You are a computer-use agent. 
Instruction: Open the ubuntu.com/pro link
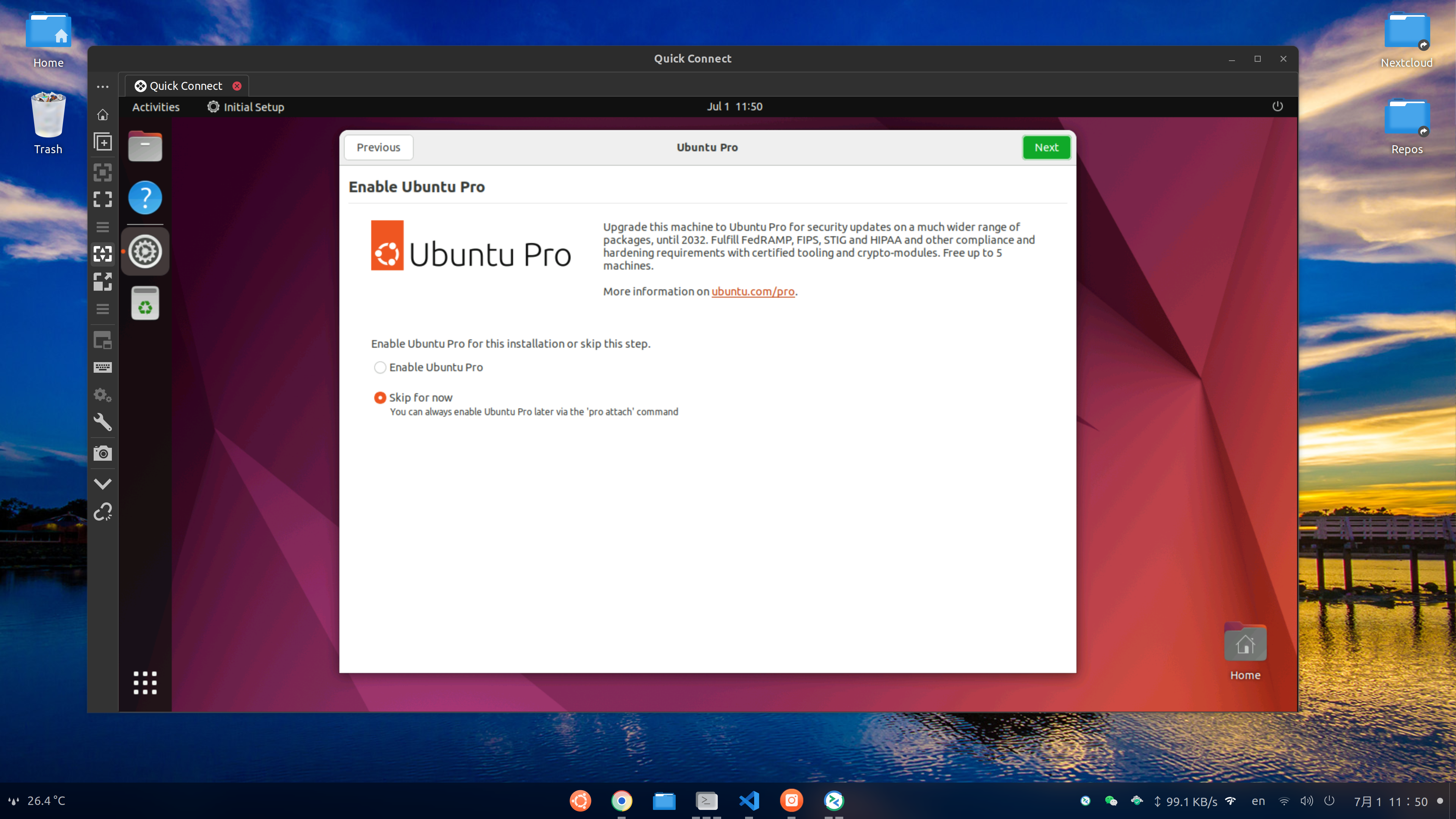(x=752, y=292)
